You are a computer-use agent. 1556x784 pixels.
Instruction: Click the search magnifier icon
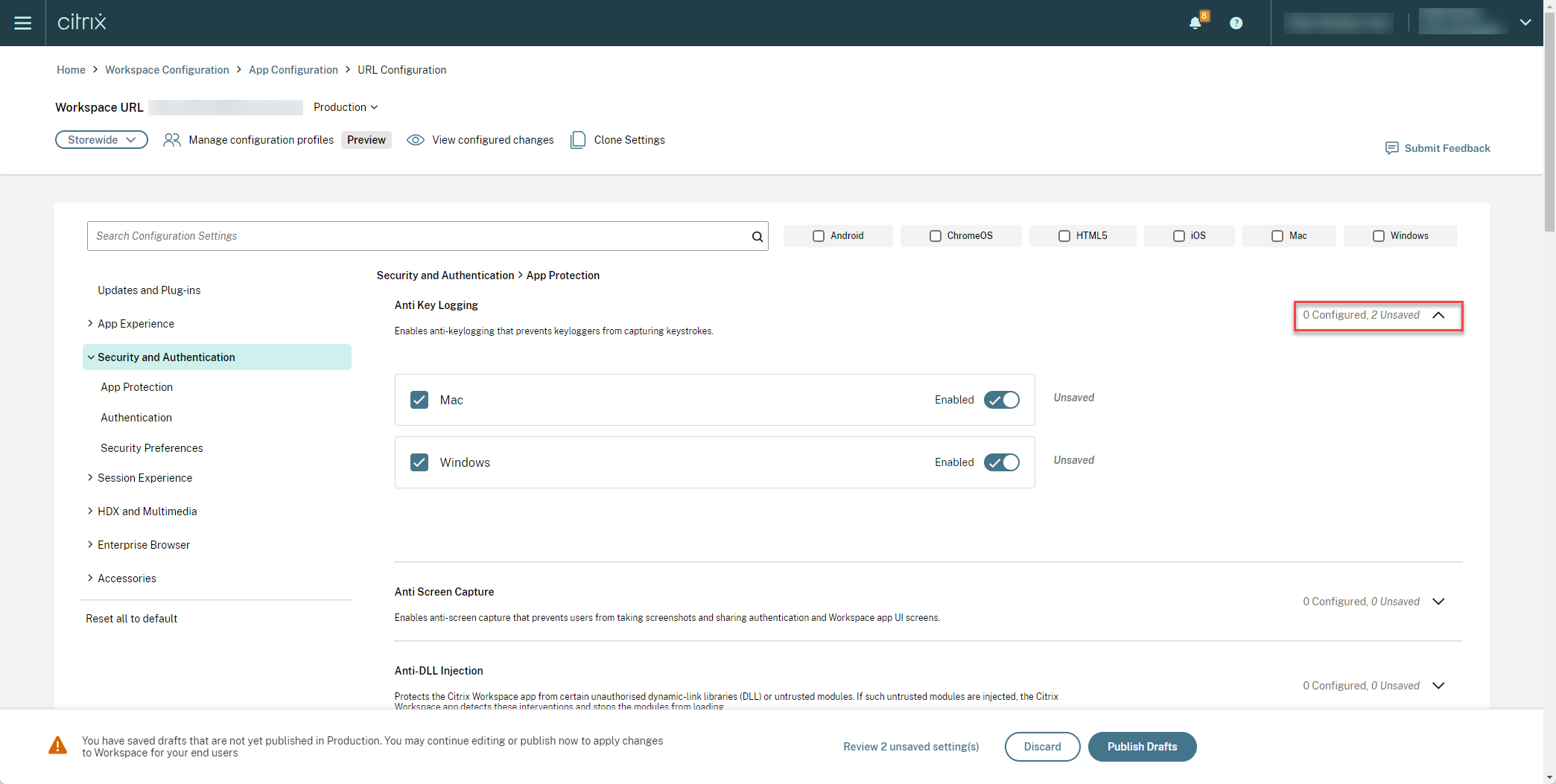(757, 236)
